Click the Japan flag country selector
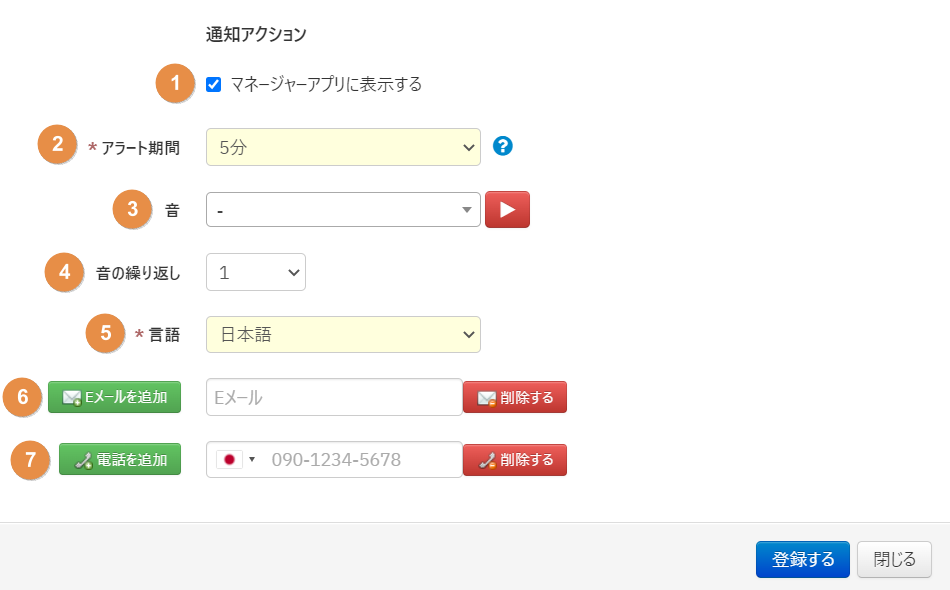Screen dimensions: 950x590 tap(237, 460)
